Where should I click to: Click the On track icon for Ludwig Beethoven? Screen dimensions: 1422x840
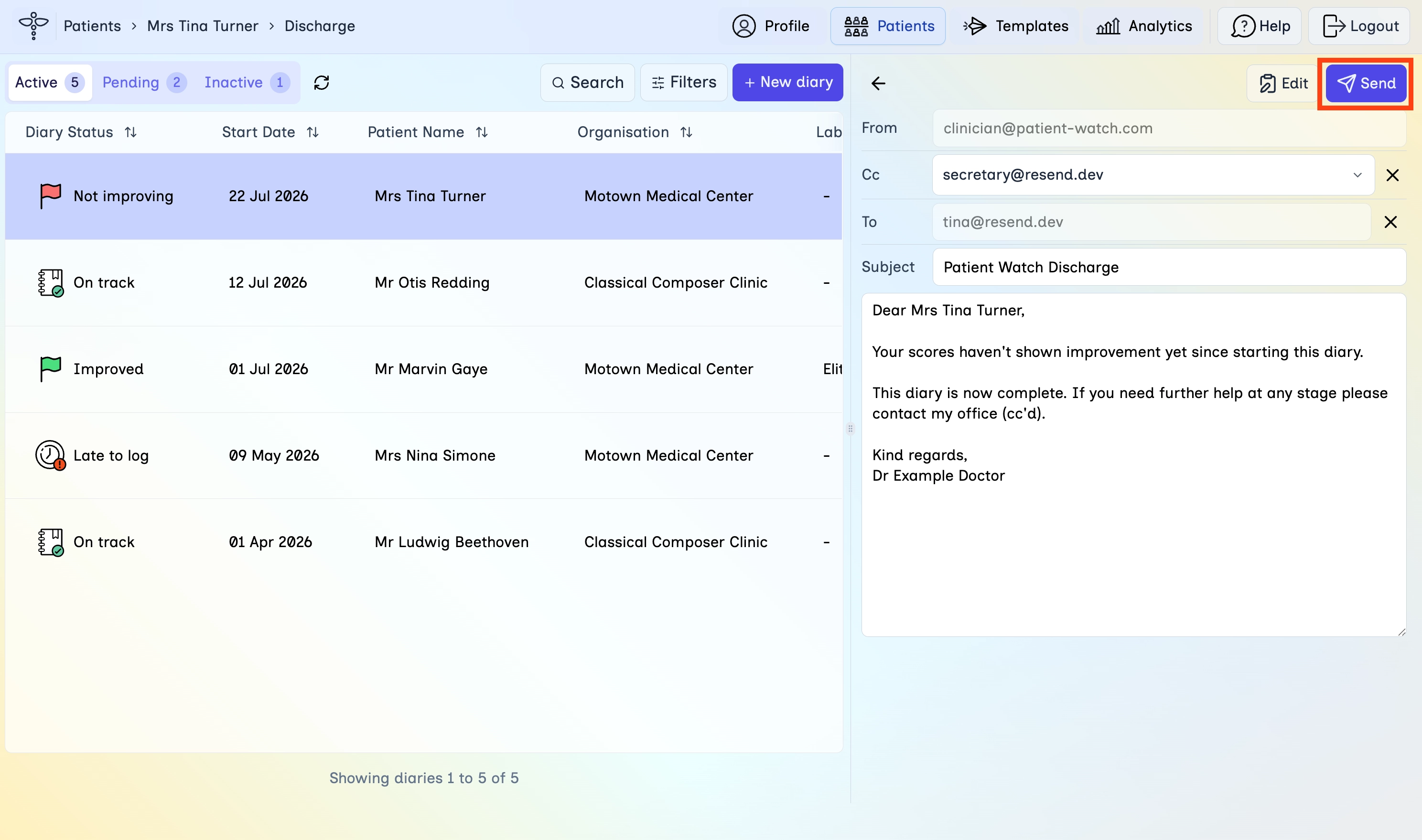click(50, 542)
